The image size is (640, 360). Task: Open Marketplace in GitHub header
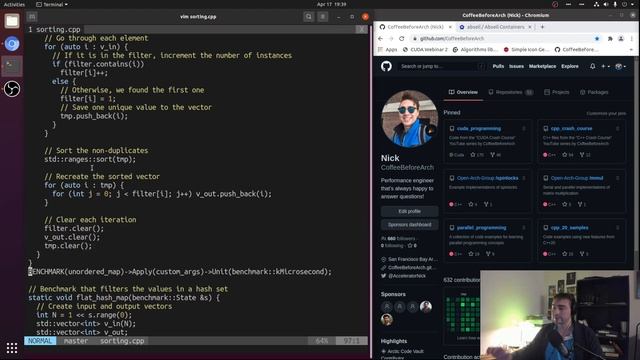coord(542,66)
